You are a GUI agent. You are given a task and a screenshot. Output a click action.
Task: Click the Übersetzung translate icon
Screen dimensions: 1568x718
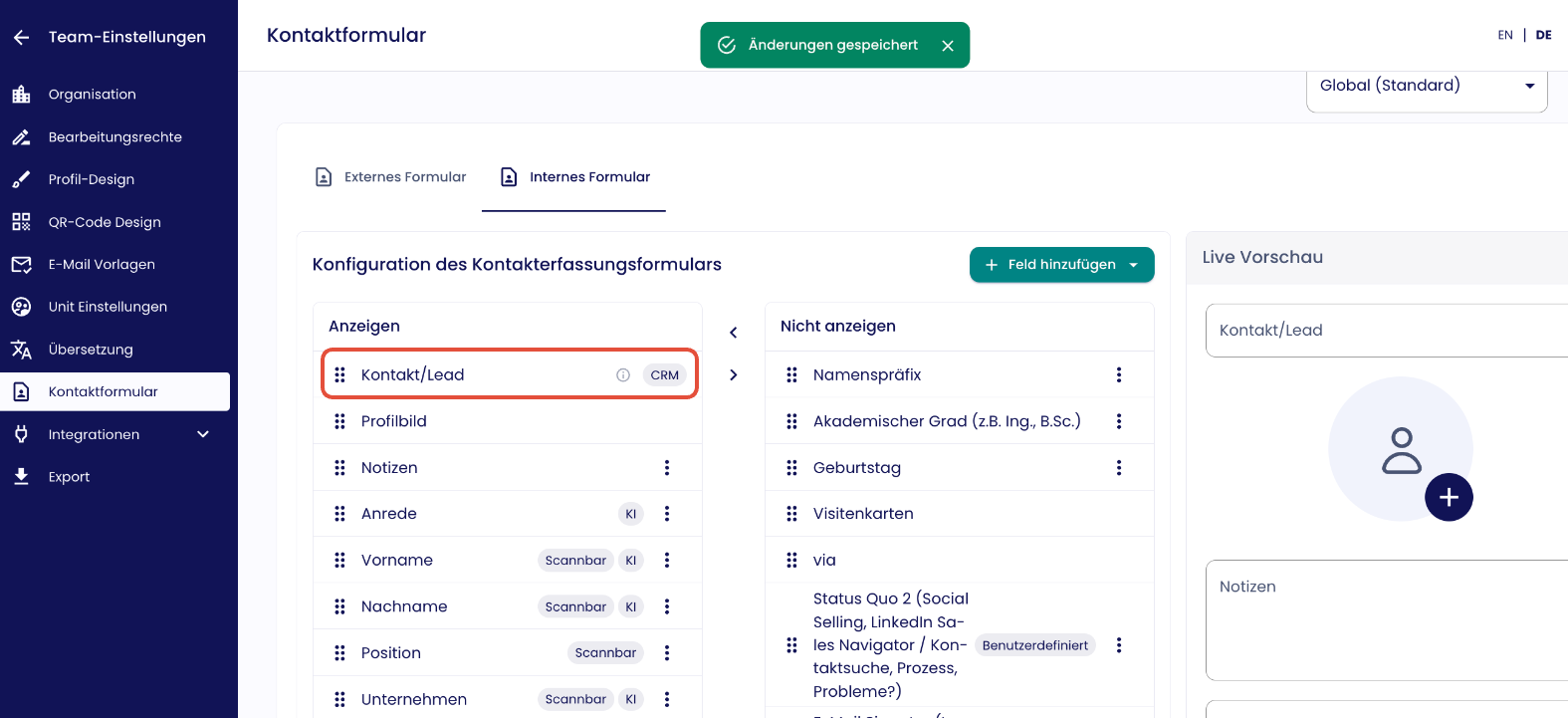pos(21,350)
